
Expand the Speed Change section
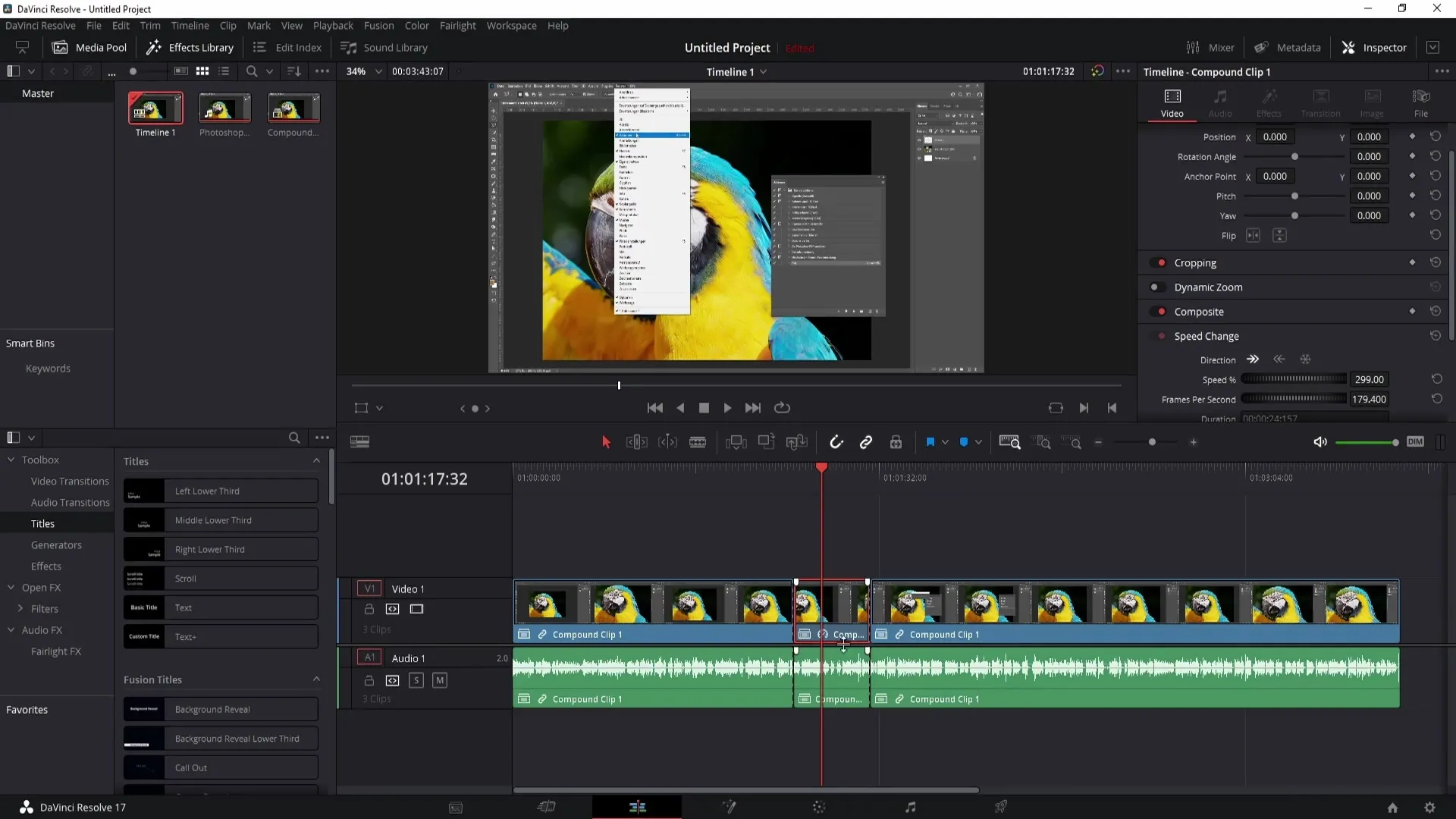coord(1206,335)
